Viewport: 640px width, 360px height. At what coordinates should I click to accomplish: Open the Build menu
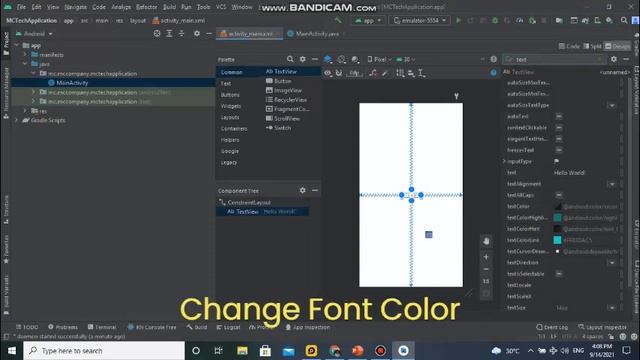pyautogui.click(x=169, y=7)
